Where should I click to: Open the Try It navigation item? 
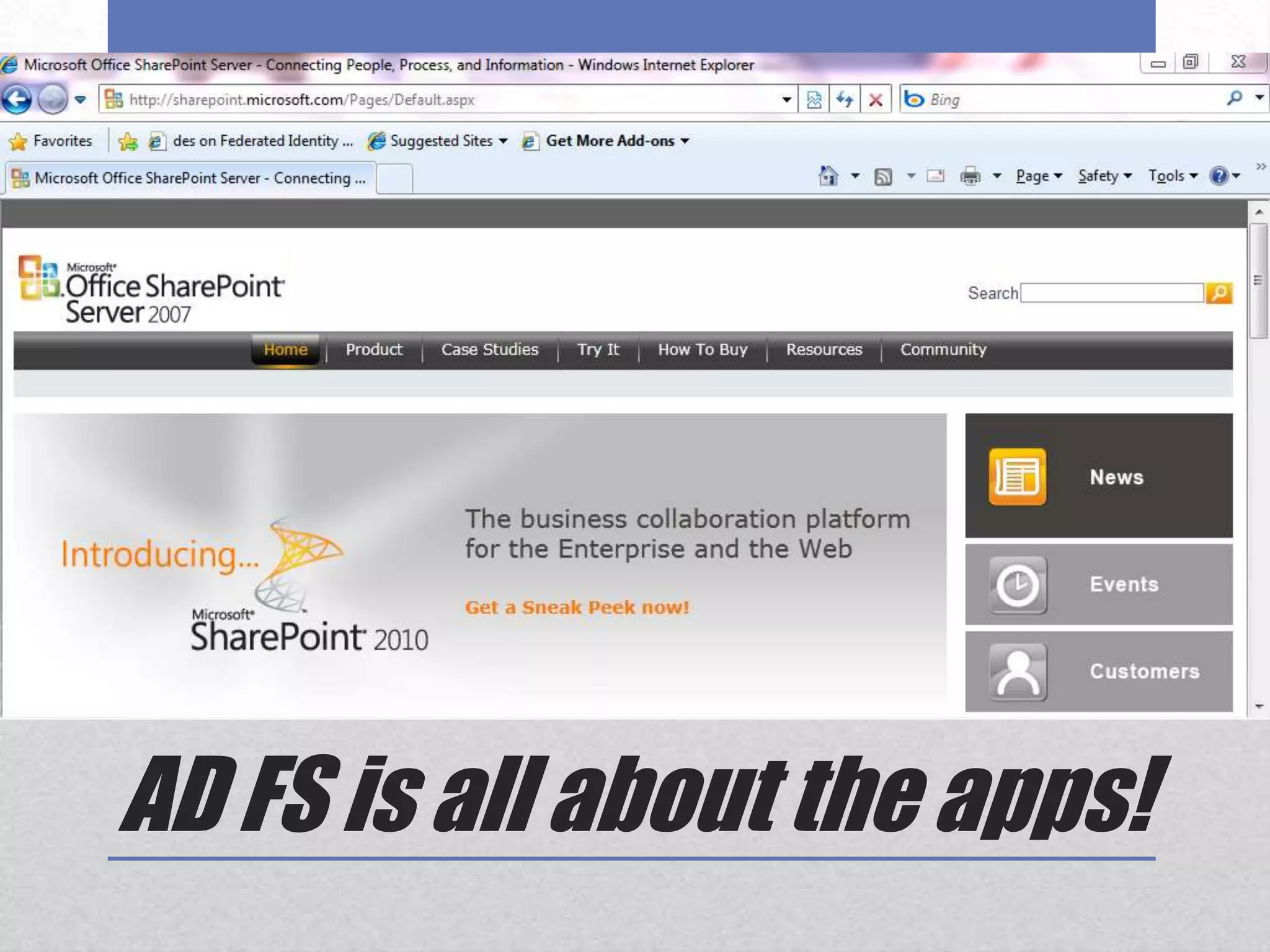(x=598, y=350)
